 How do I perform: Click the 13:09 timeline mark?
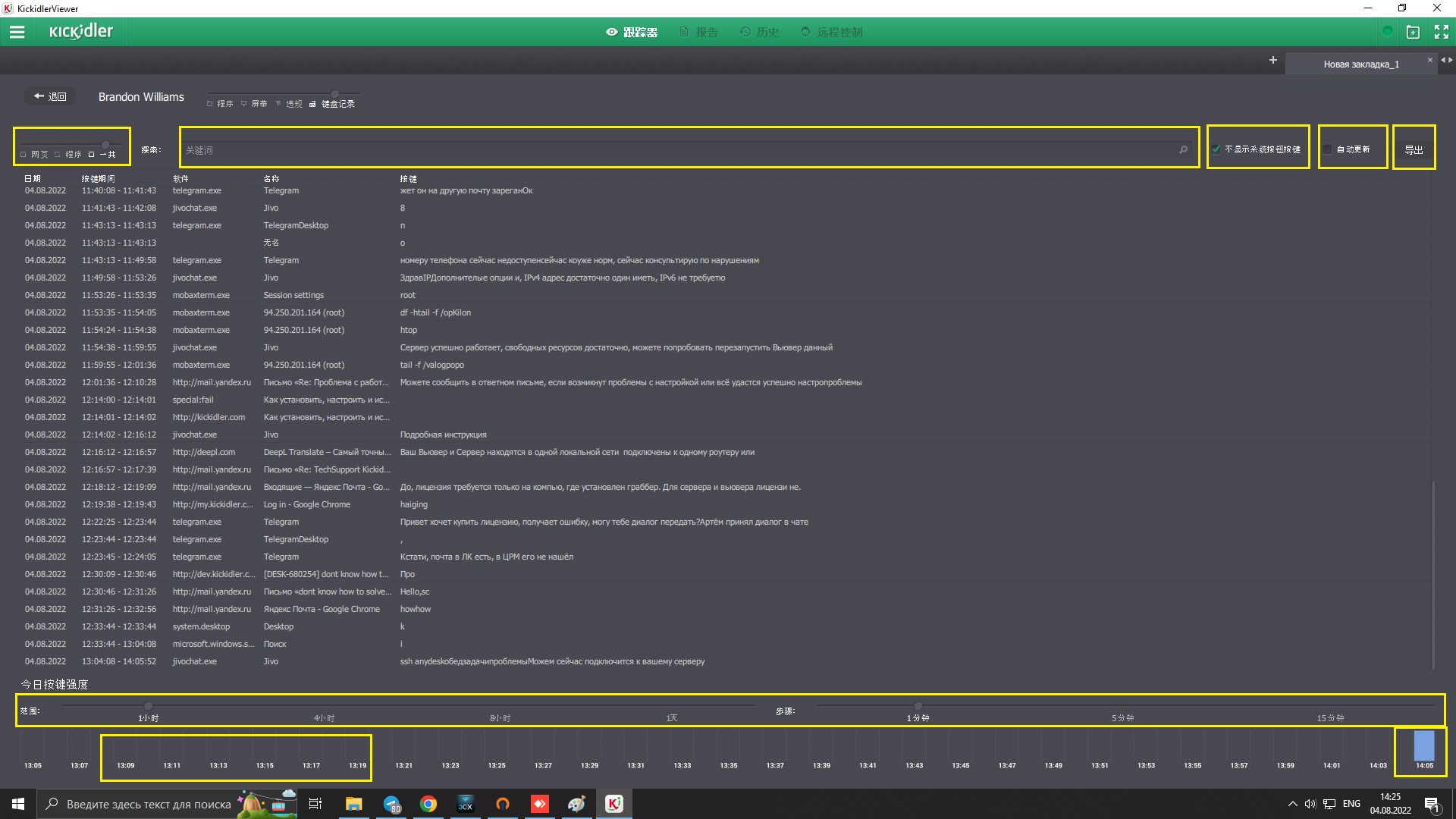pyautogui.click(x=125, y=766)
